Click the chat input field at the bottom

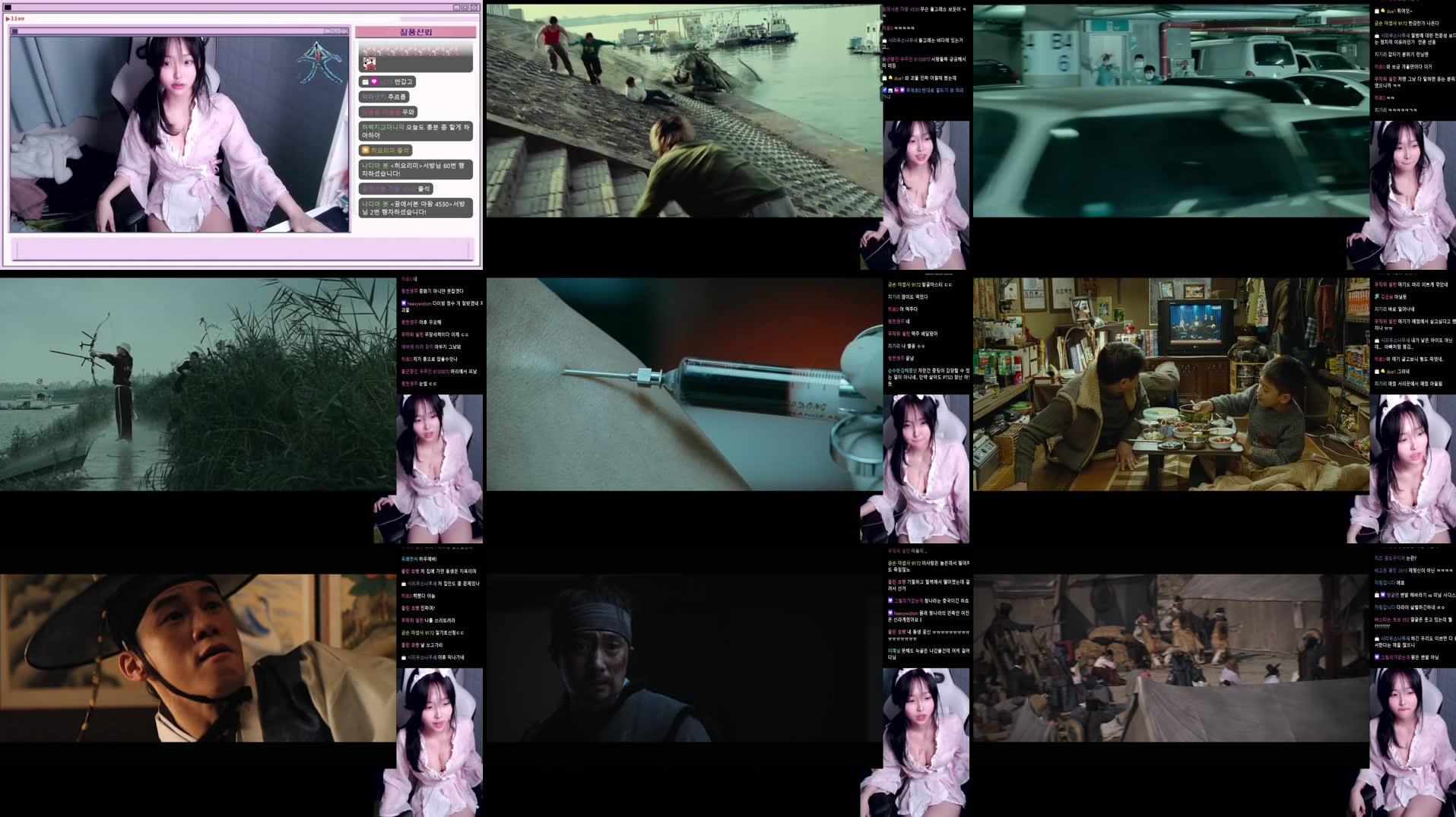click(x=242, y=249)
